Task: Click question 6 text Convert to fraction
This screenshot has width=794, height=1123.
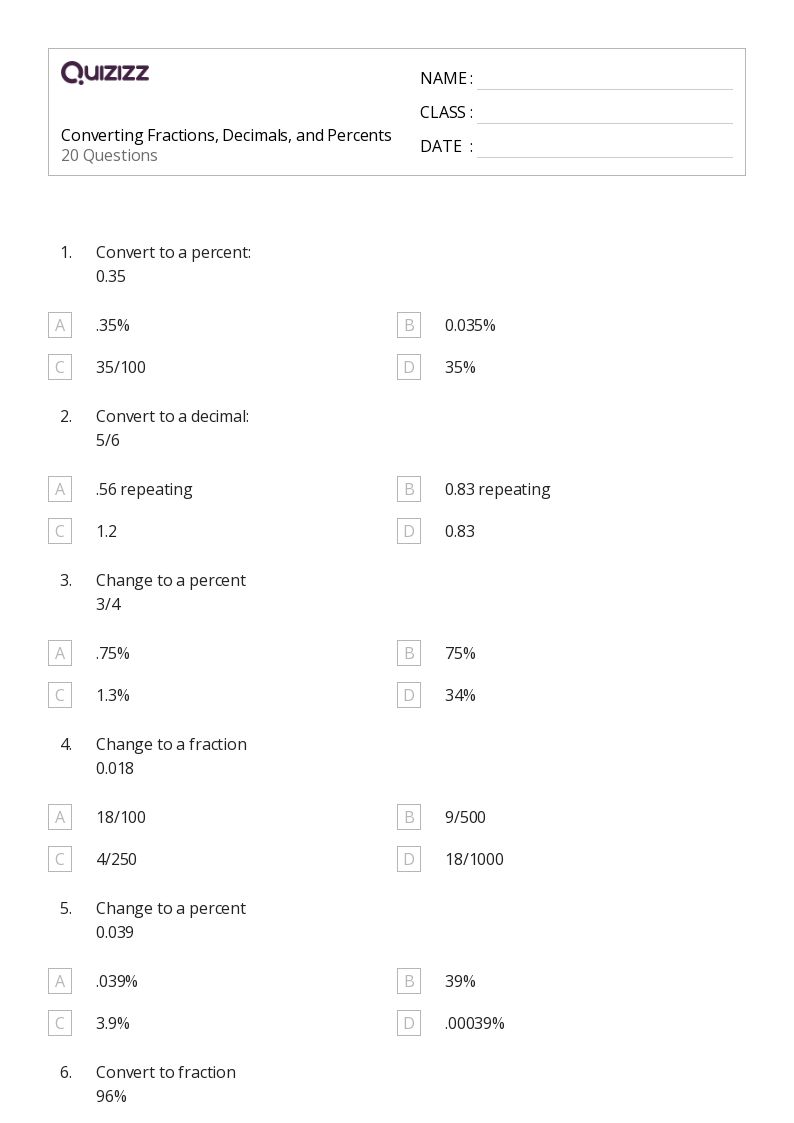Action: pos(166,1072)
